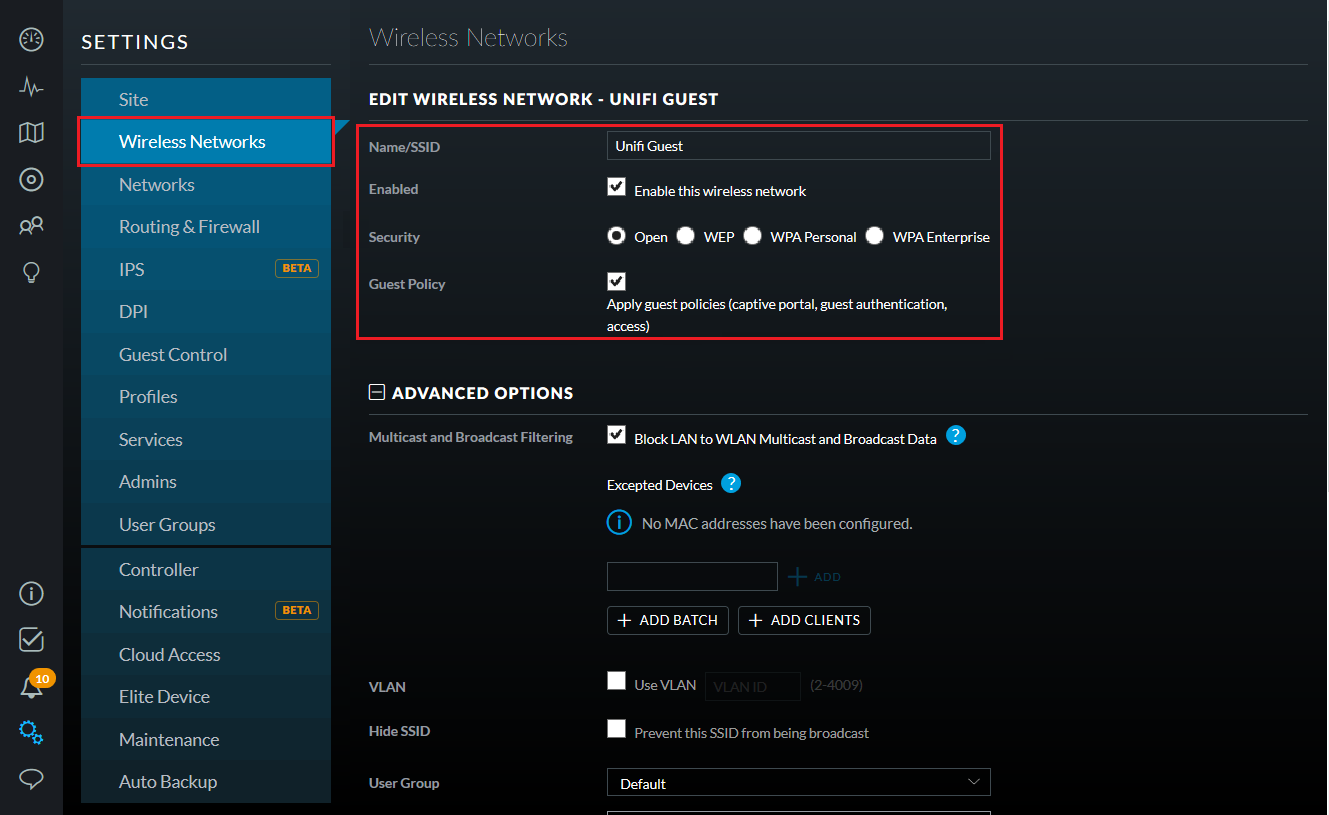Open Guest Control settings
The height and width of the screenshot is (815, 1329).
[206, 354]
